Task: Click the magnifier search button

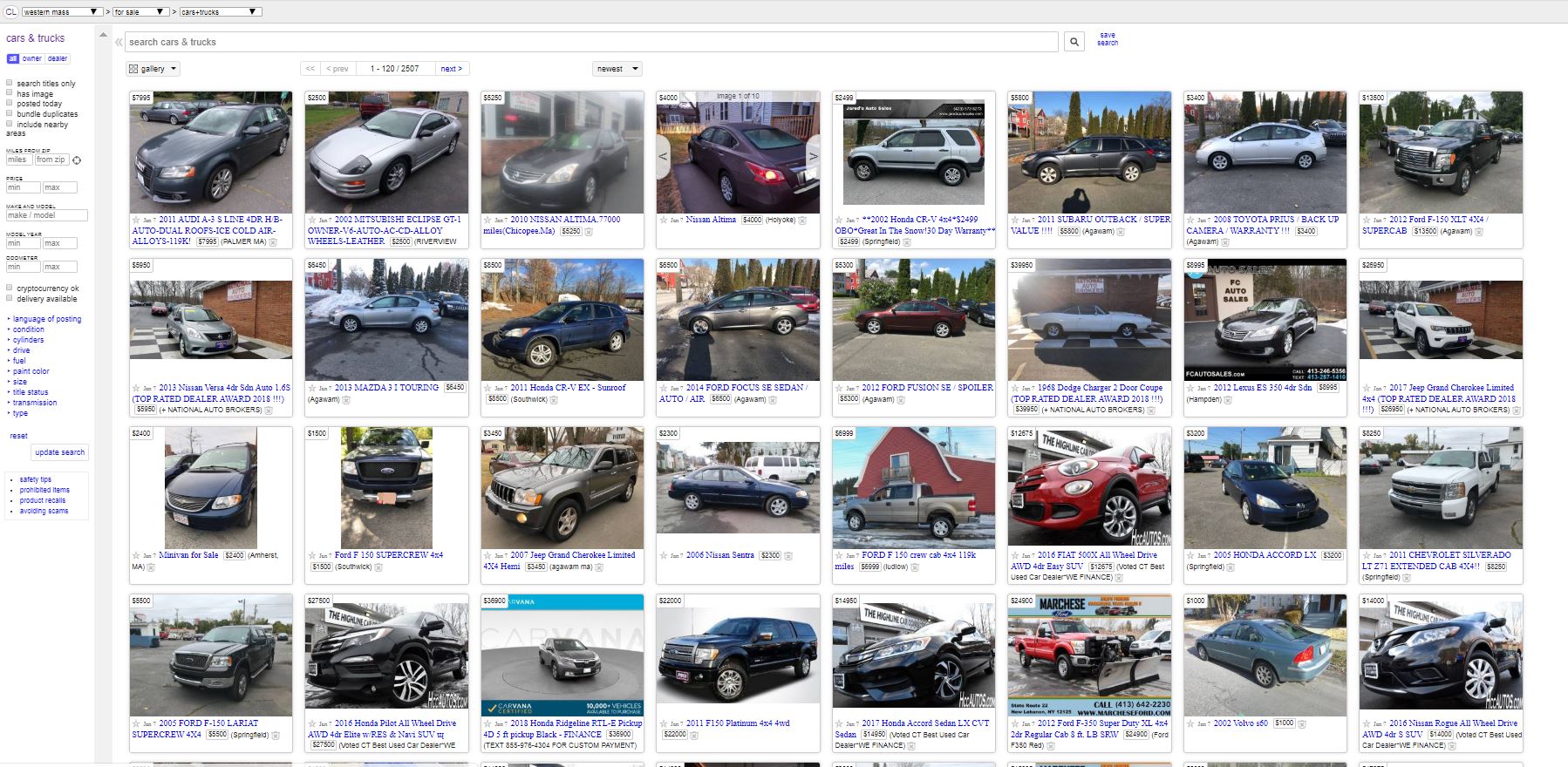Action: click(1074, 42)
